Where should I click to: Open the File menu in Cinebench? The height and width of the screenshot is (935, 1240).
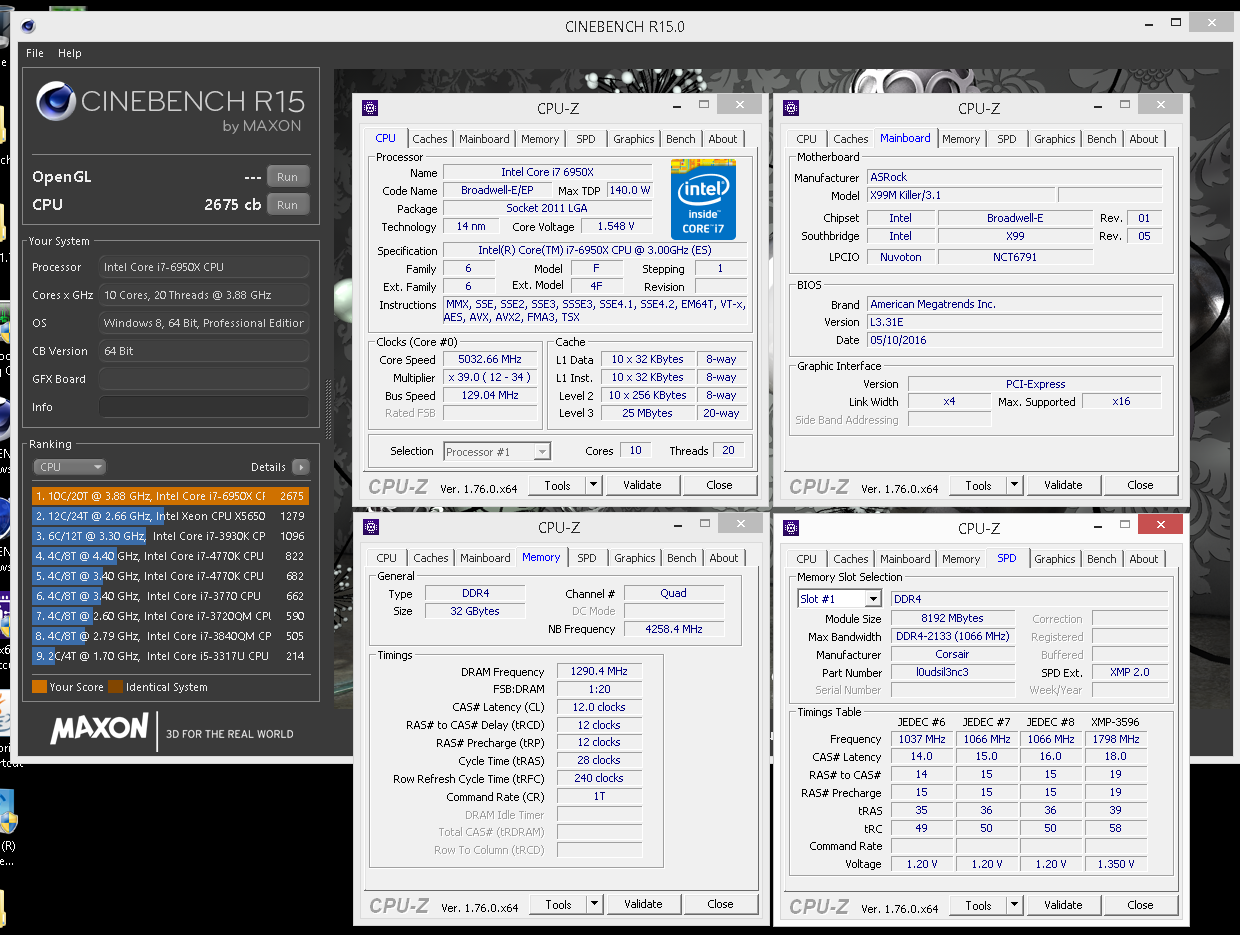point(35,53)
